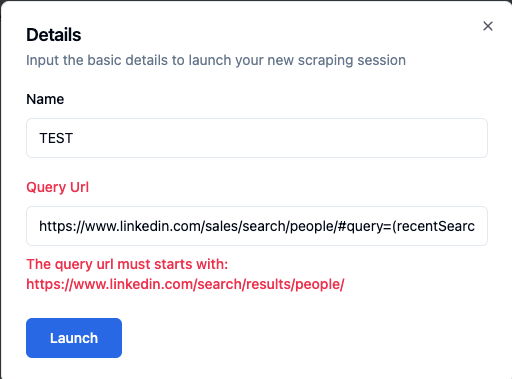The height and width of the screenshot is (379, 512).
Task: Click the "The query url must starts with:" error
Action: [127, 264]
